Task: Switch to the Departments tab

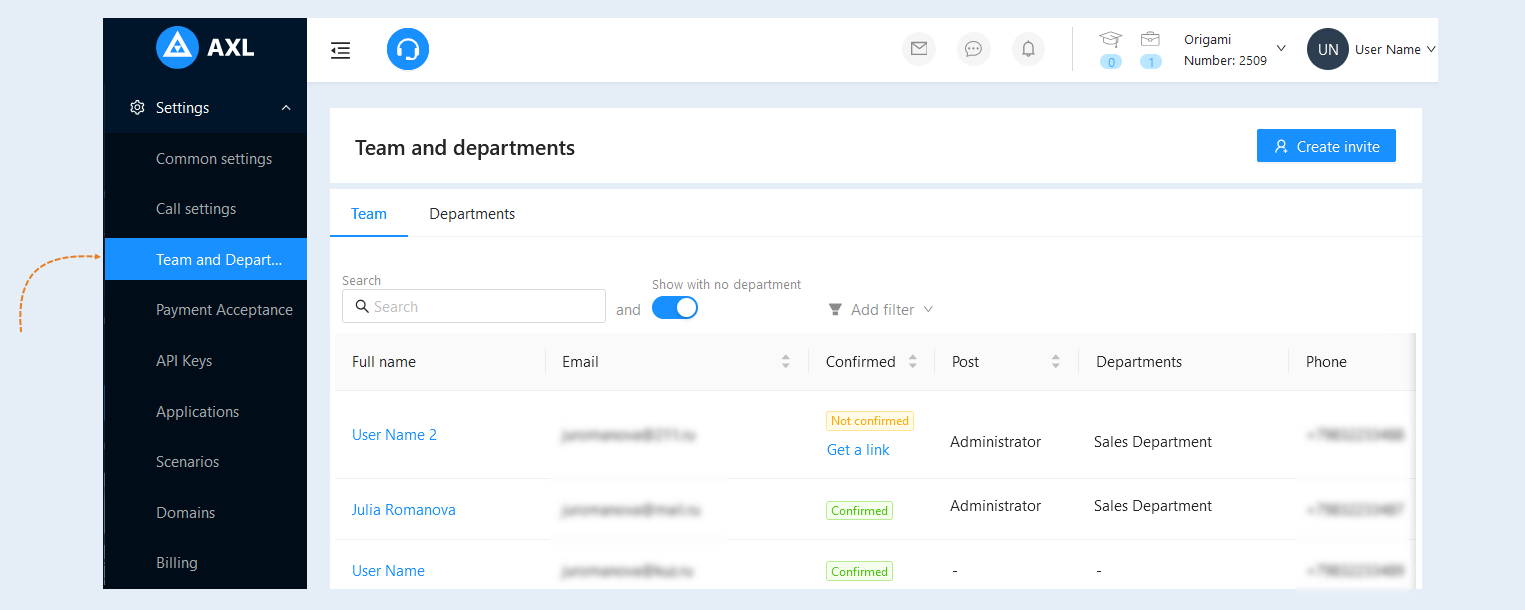Action: coord(472,214)
